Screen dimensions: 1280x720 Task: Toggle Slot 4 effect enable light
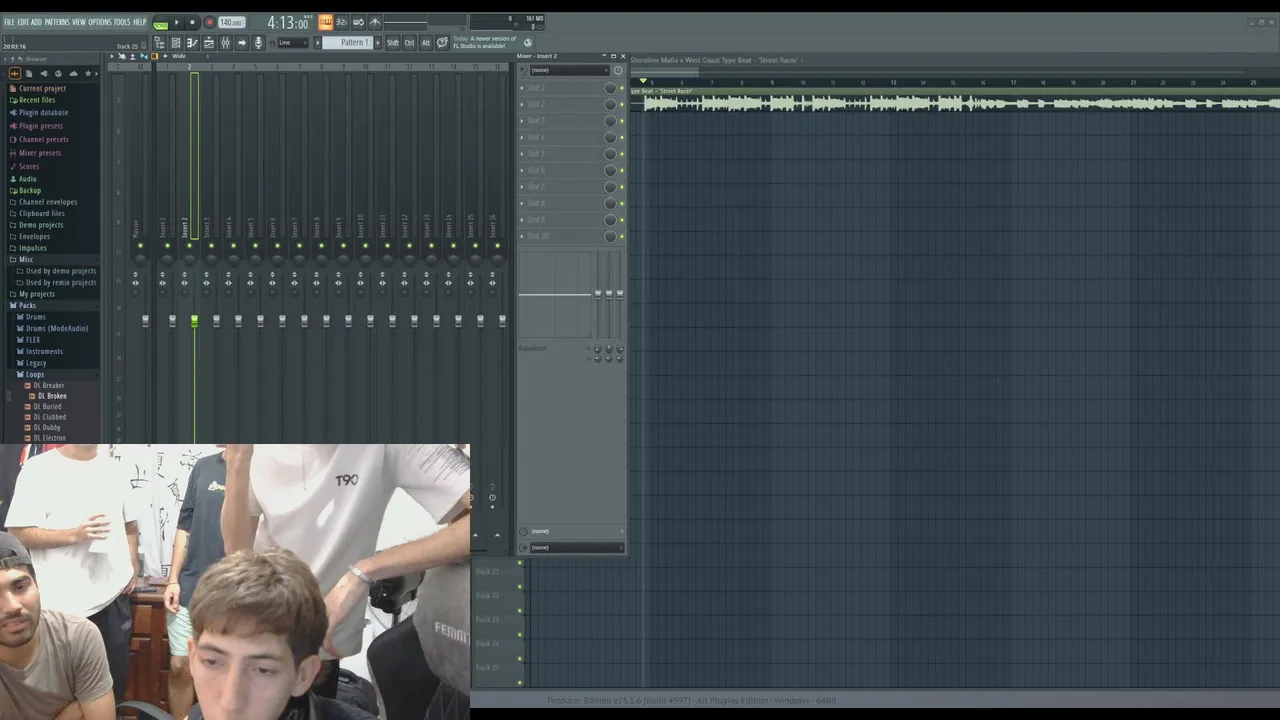click(x=622, y=137)
